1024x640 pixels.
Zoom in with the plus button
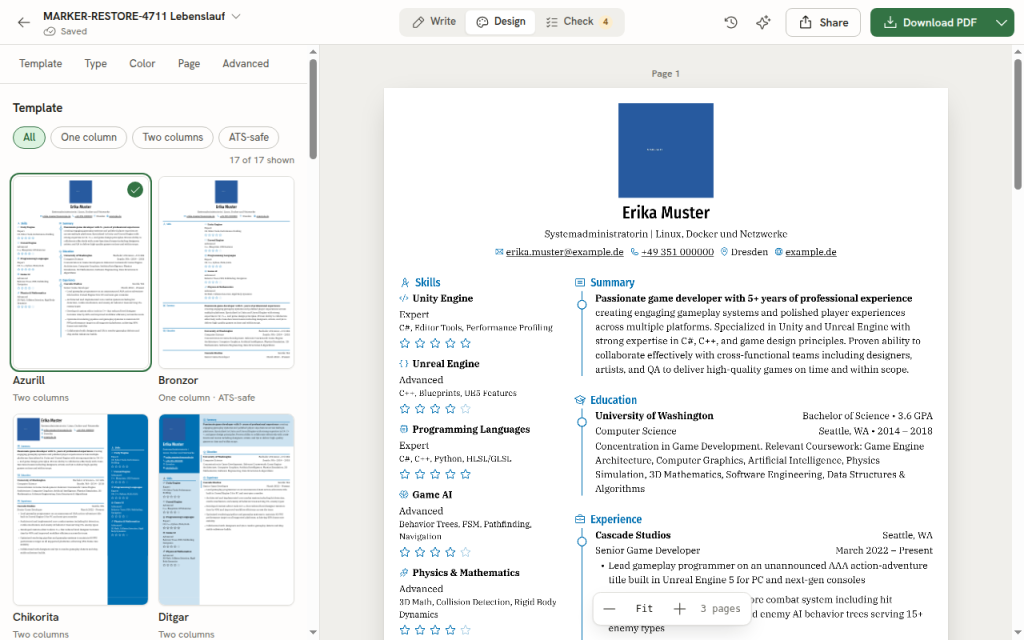pyautogui.click(x=679, y=609)
